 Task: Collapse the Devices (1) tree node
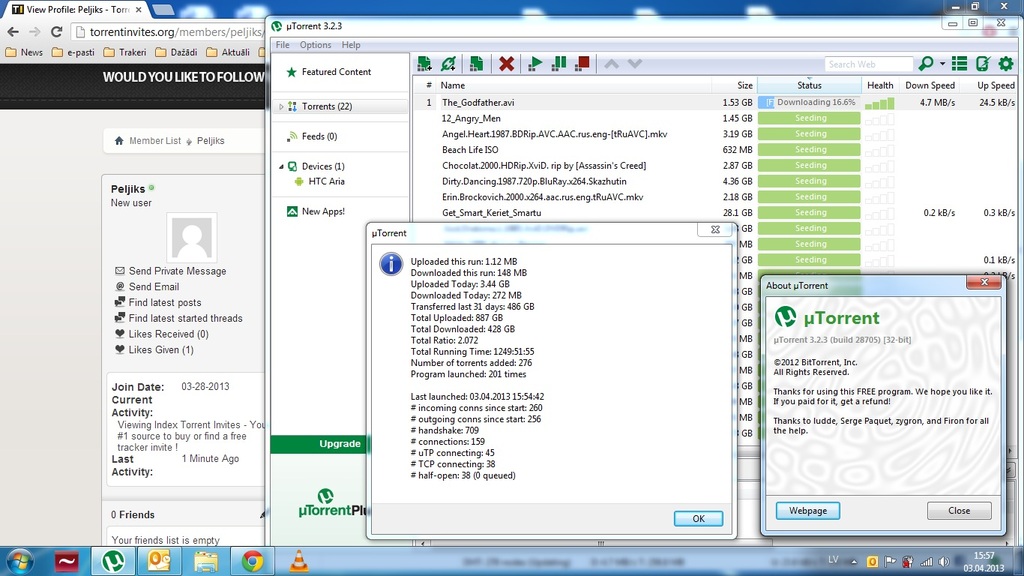281,166
